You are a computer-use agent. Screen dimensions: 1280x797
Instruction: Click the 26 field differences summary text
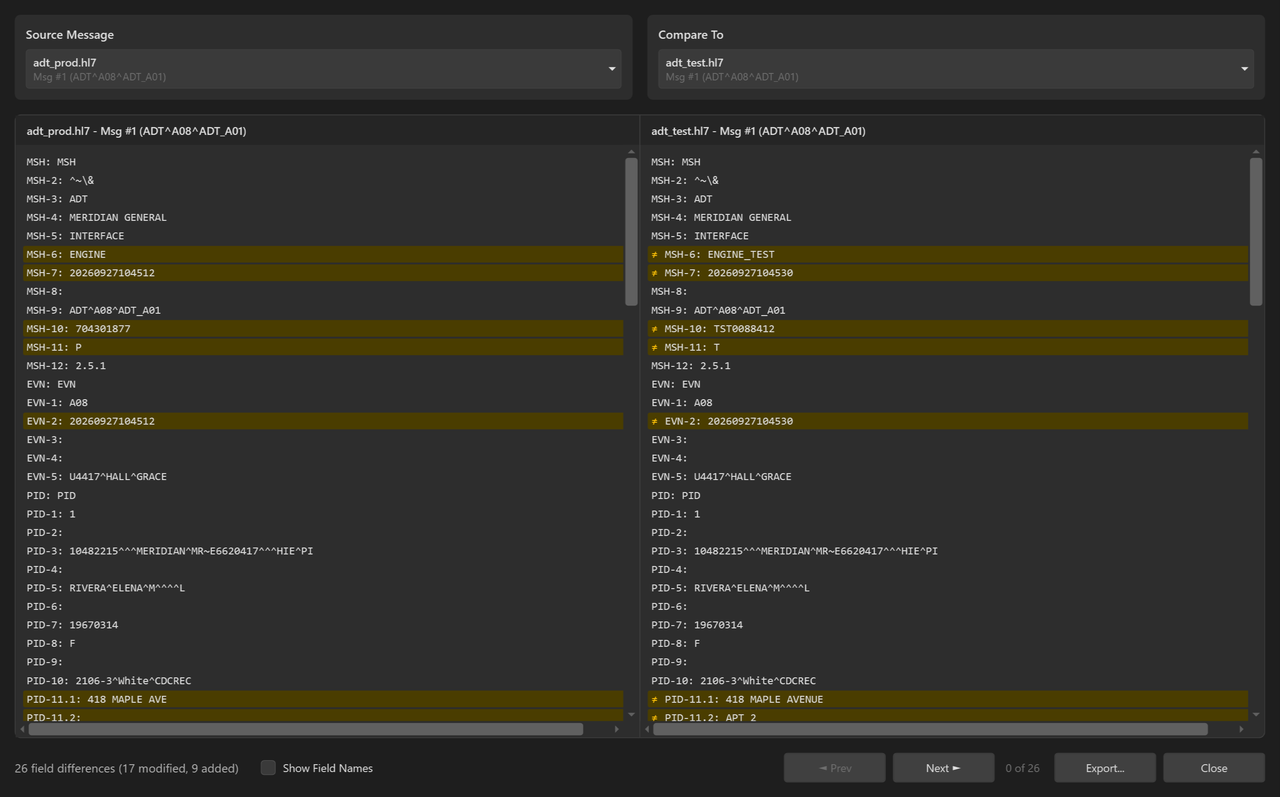click(127, 768)
